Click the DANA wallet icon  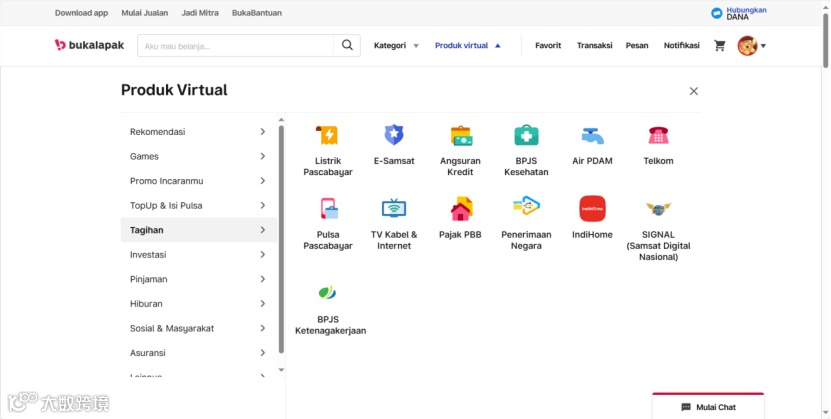pos(717,13)
